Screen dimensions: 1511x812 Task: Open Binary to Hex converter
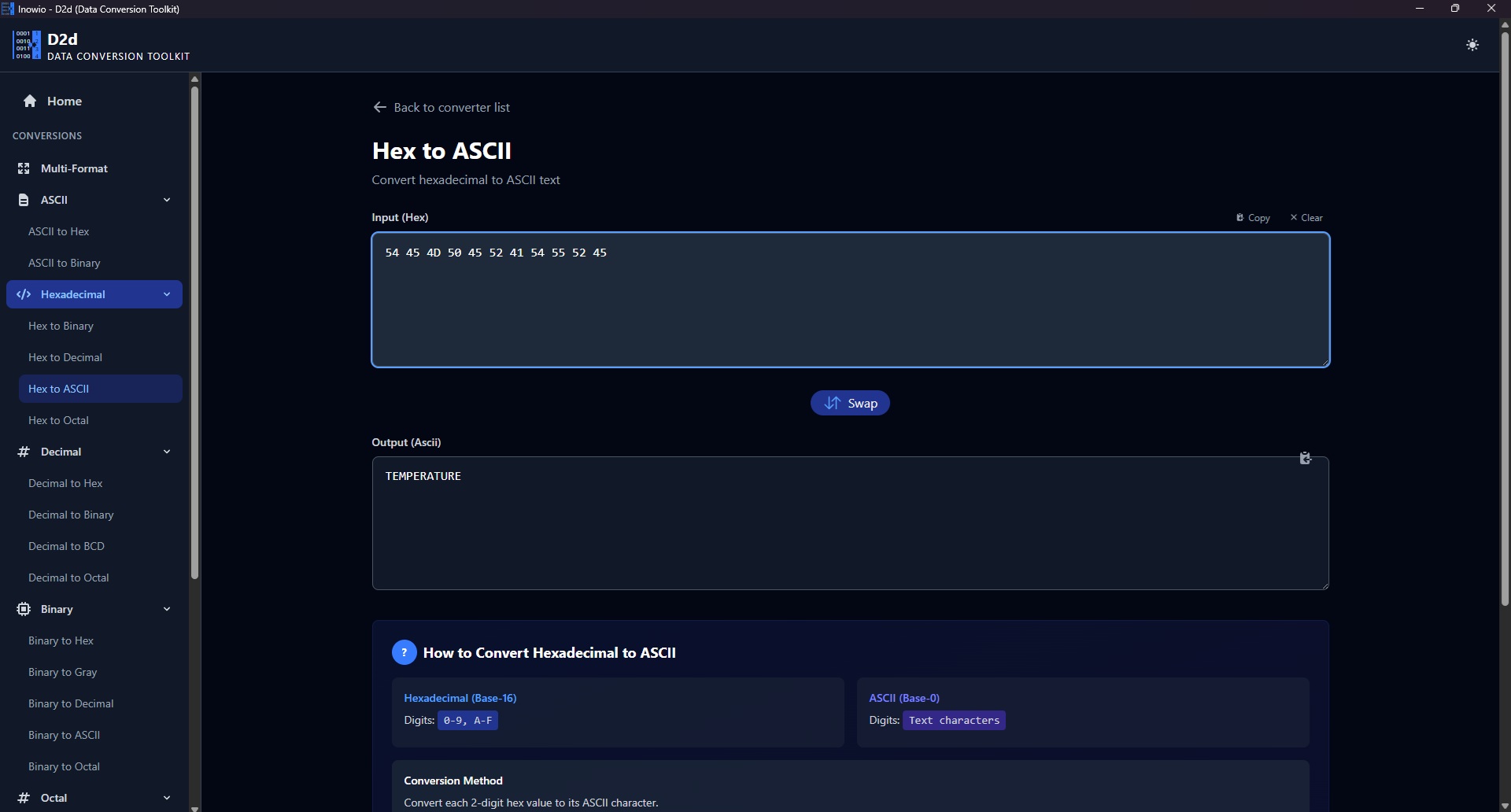[101, 640]
